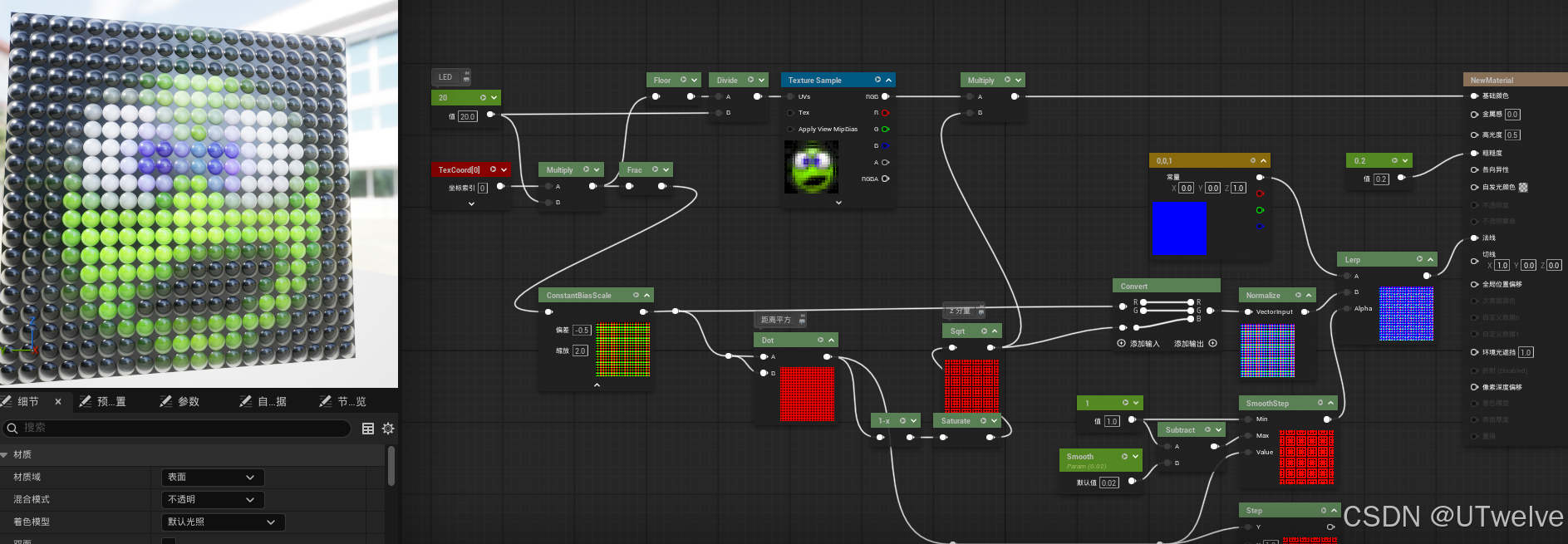Expand the Floor node chevron
Viewport: 1568px width, 544px height.
pyautogui.click(x=694, y=80)
